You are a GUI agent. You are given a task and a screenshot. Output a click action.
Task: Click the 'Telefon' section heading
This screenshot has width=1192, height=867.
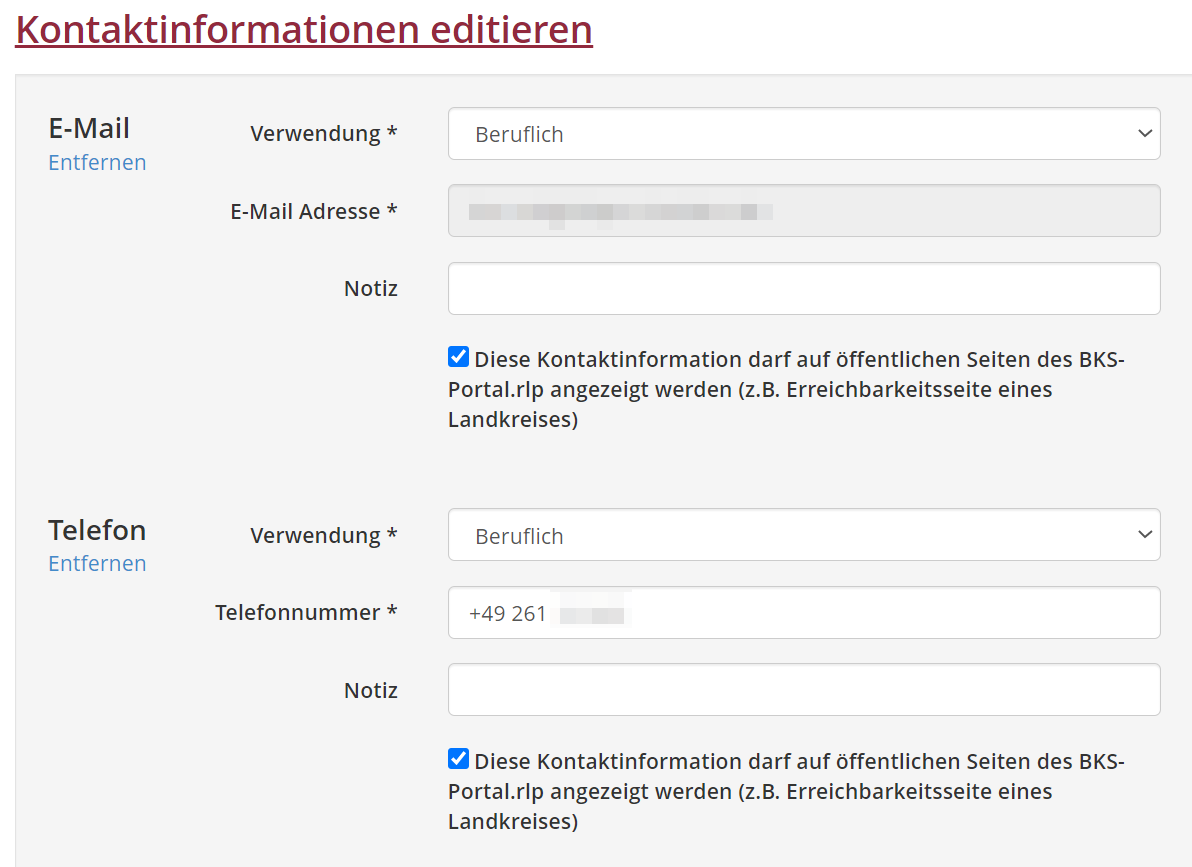tap(97, 529)
